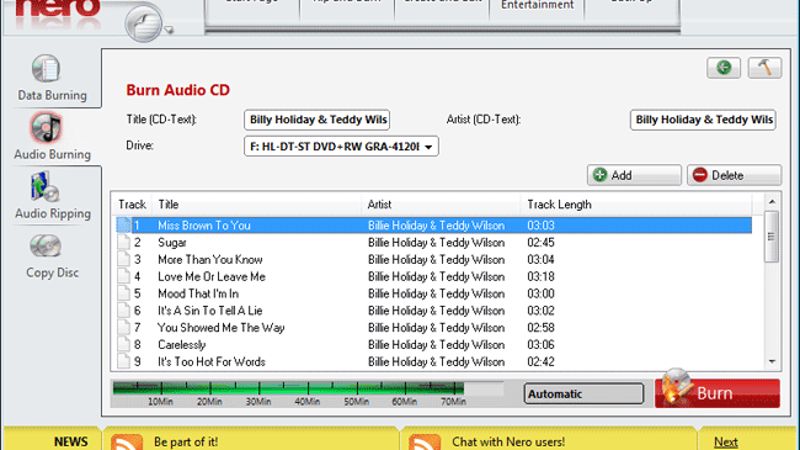Click the scroll up arrow of track list
Image resolution: width=800 pixels, height=450 pixels.
click(x=772, y=202)
